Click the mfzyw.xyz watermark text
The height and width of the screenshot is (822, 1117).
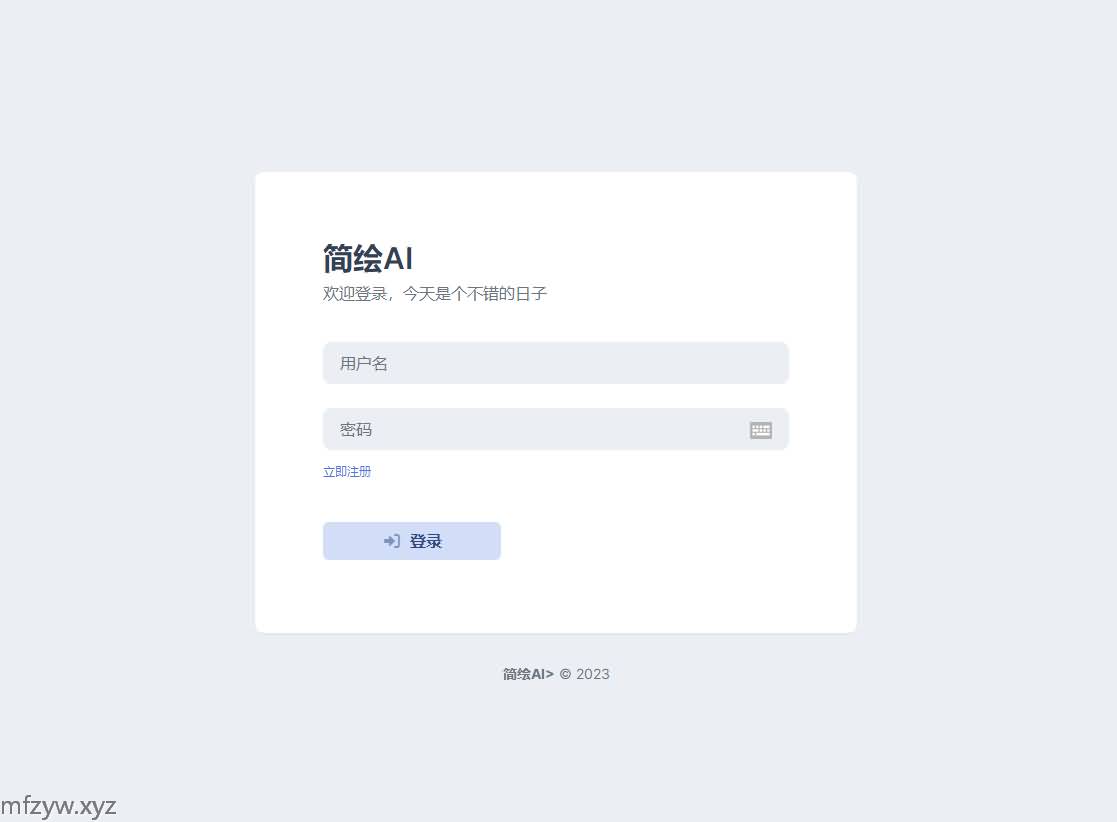[59, 806]
